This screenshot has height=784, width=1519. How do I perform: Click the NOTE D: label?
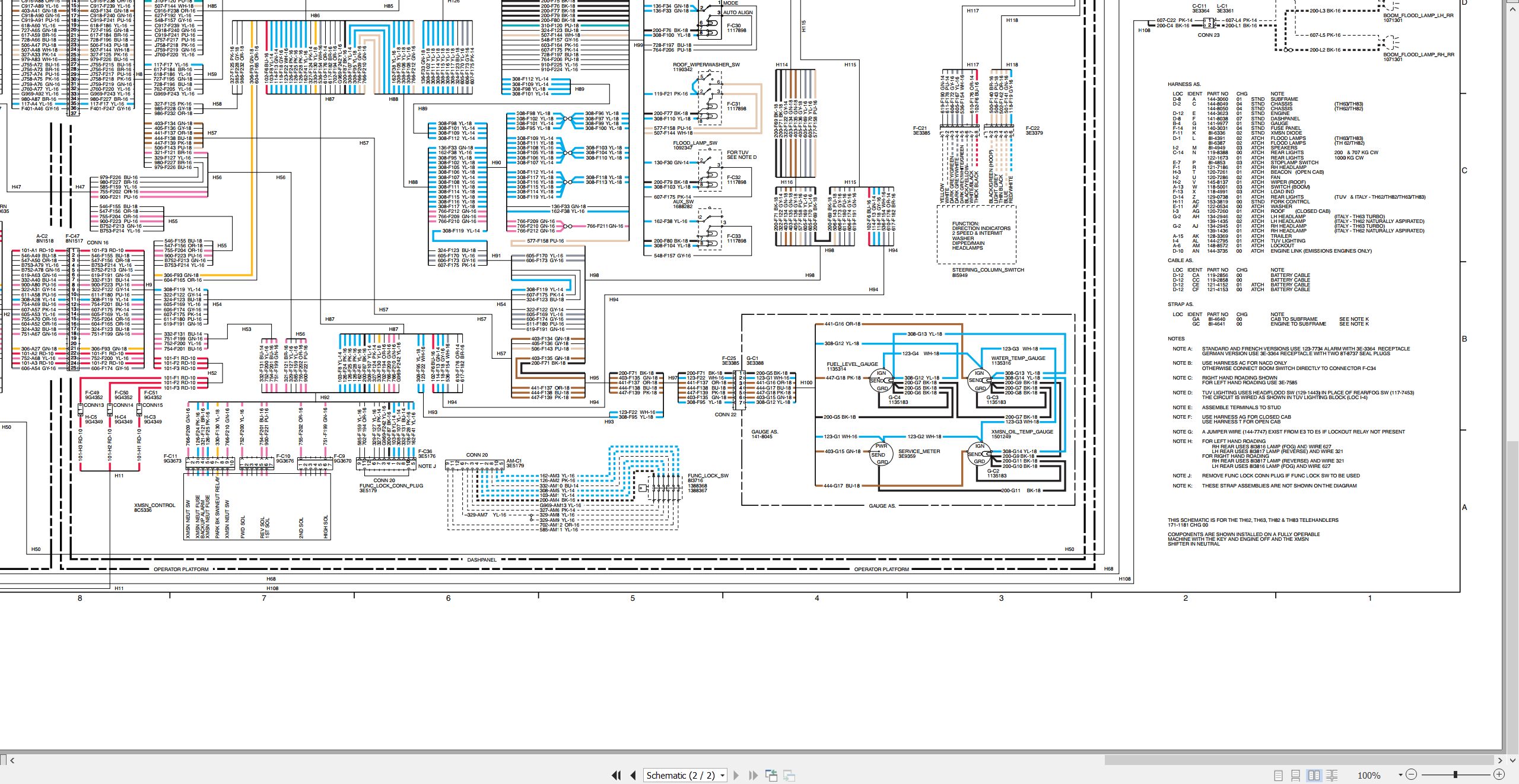tap(1182, 393)
